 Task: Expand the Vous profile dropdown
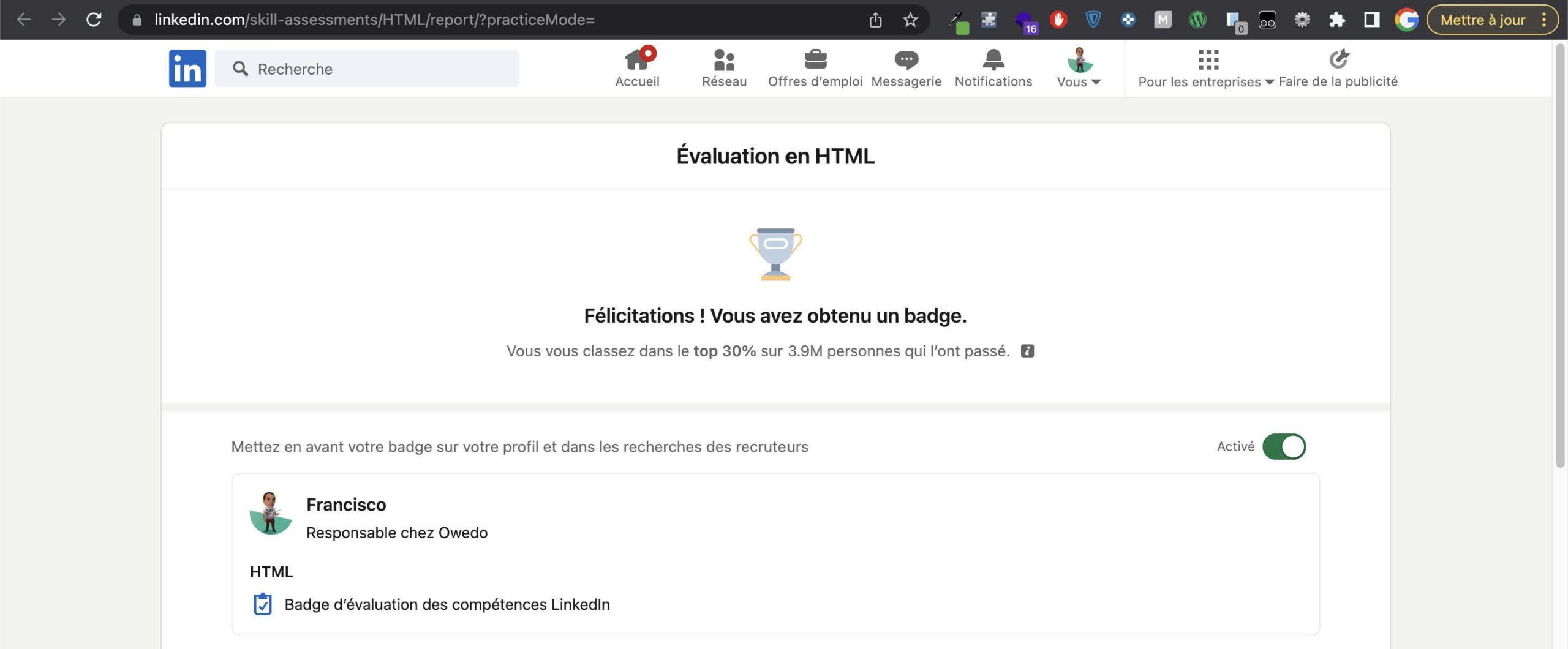pyautogui.click(x=1079, y=68)
